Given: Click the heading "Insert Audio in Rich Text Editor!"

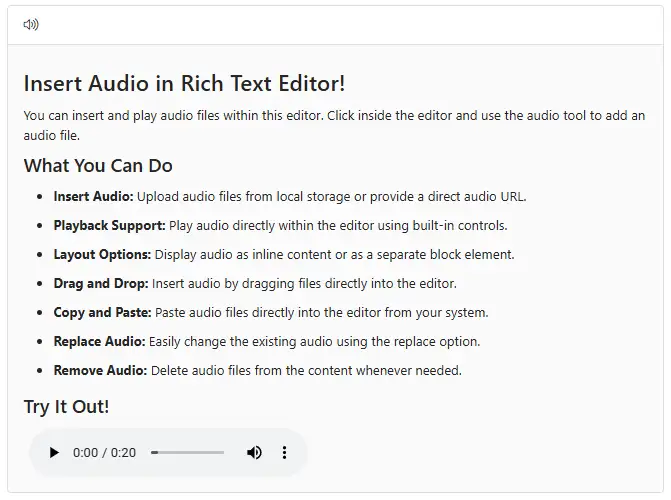Looking at the screenshot, I should click(184, 83).
